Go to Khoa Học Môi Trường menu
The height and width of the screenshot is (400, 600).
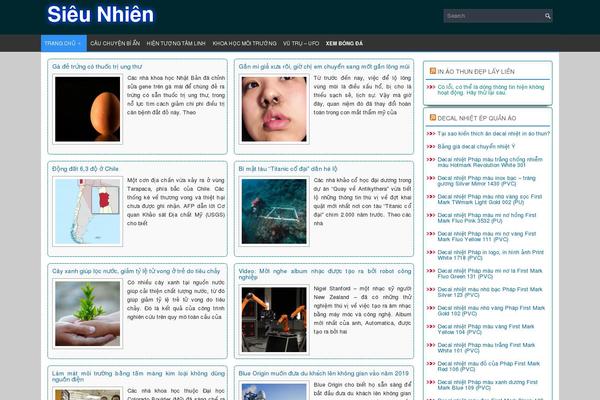[x=244, y=43]
